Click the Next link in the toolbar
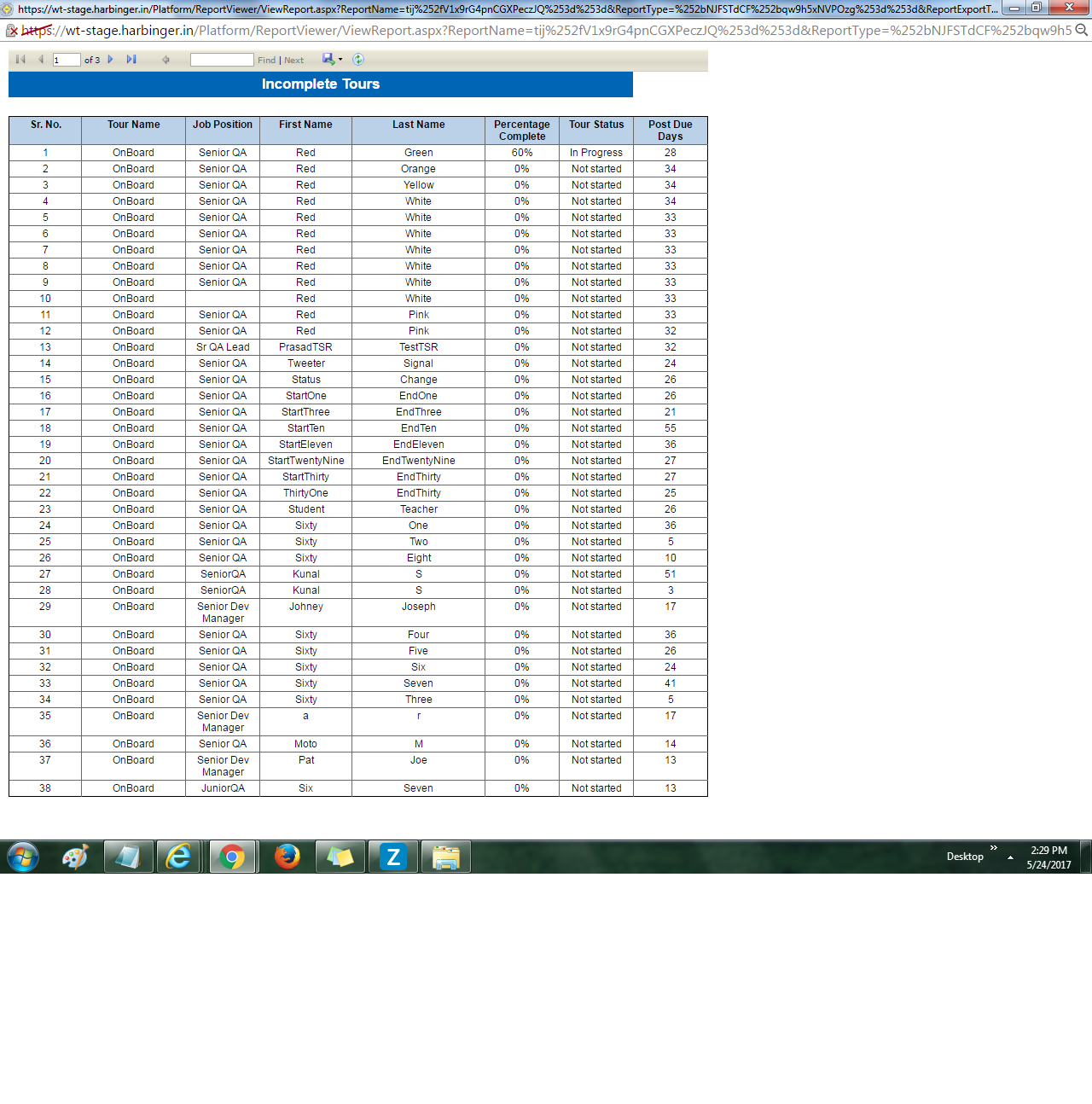This screenshot has width=1092, height=1104. [x=293, y=61]
